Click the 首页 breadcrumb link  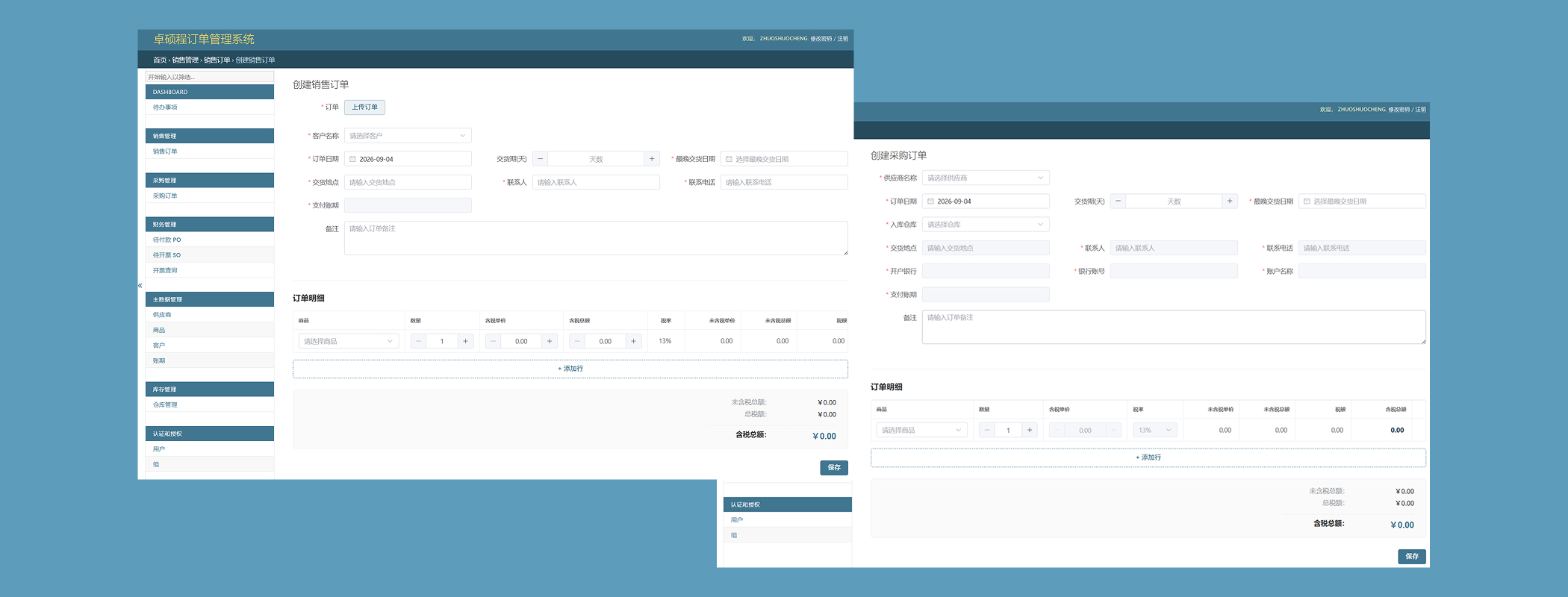click(160, 60)
